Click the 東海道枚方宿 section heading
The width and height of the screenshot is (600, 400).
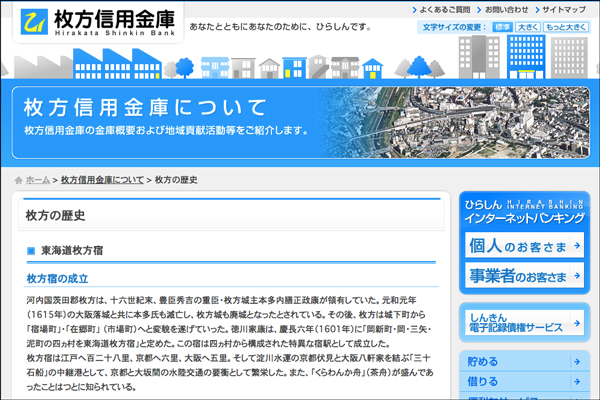pos(72,251)
